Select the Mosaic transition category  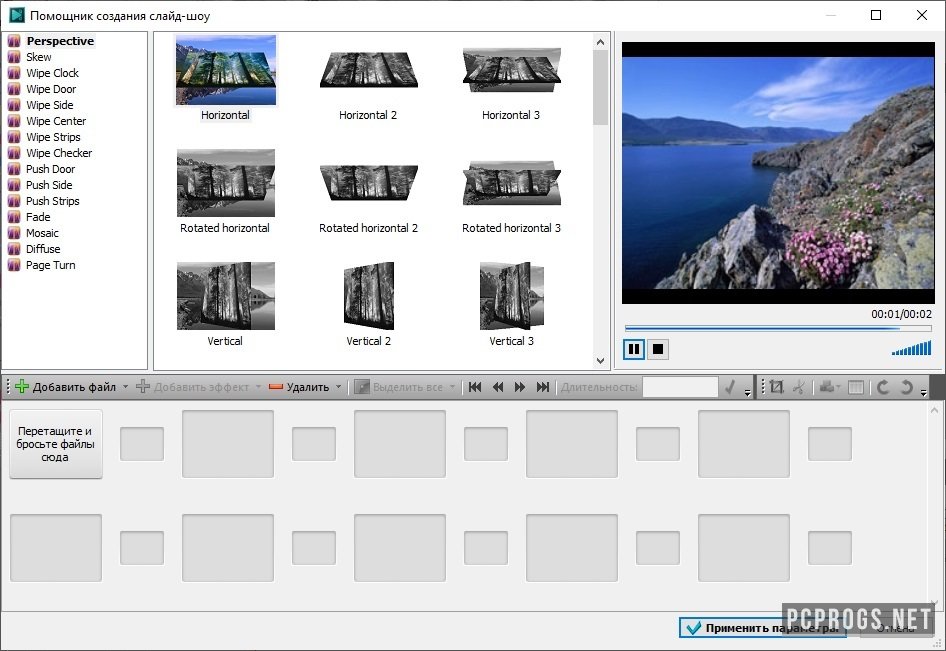(42, 233)
